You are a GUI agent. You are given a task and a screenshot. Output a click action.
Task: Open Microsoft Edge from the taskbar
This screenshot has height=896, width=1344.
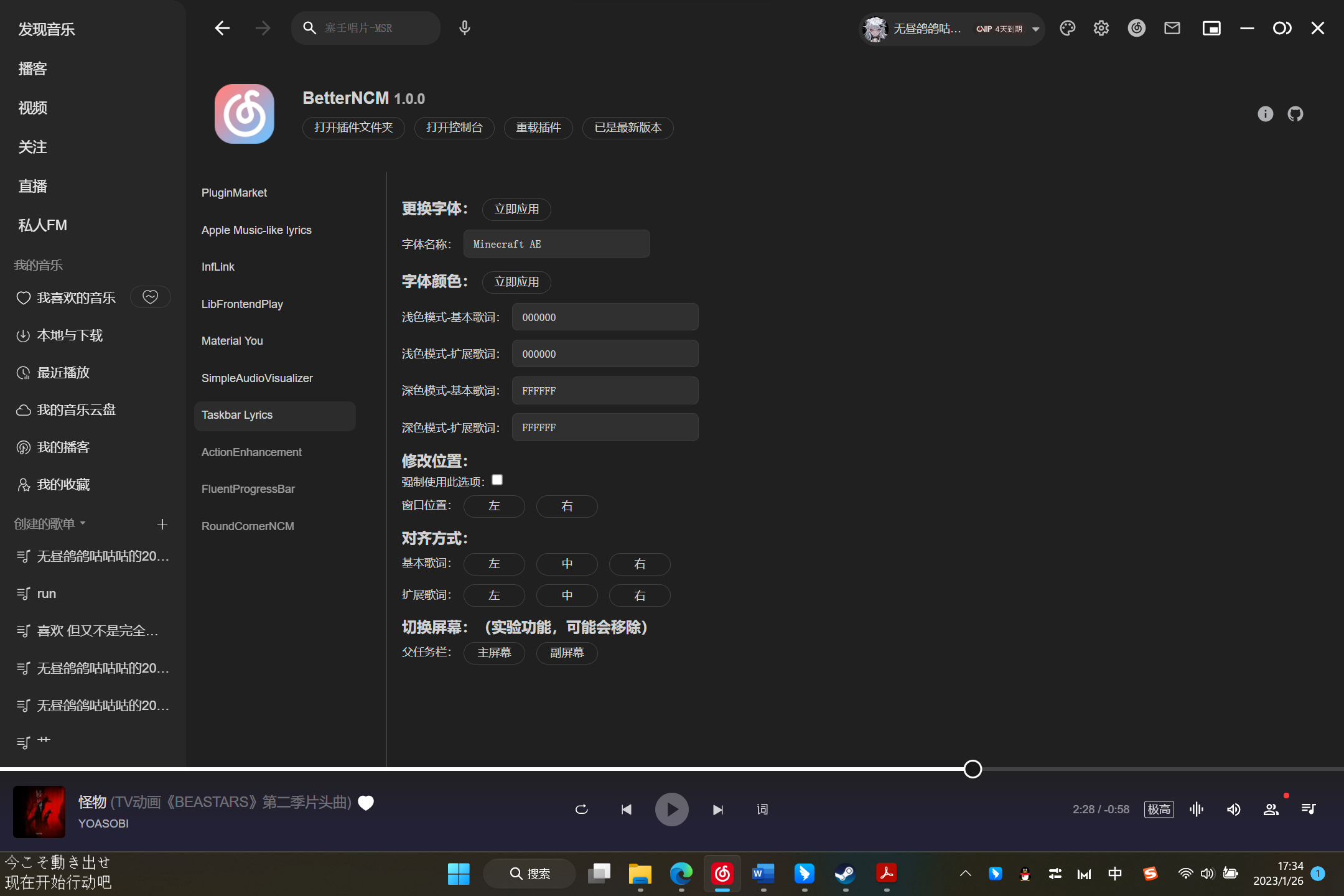point(681,874)
